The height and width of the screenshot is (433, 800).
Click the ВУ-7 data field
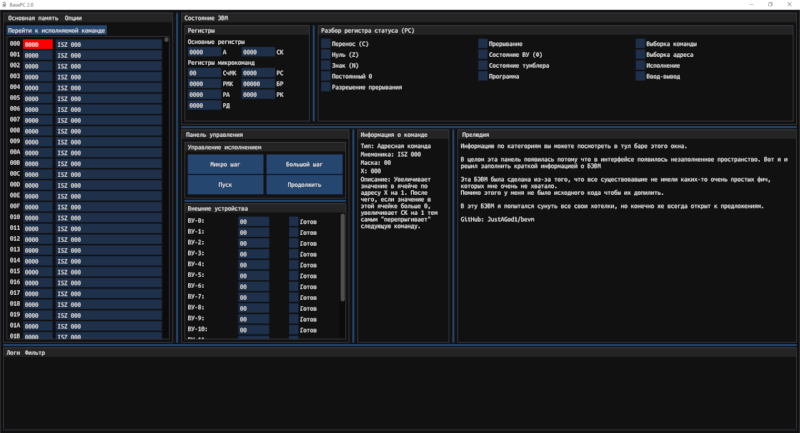(254, 297)
